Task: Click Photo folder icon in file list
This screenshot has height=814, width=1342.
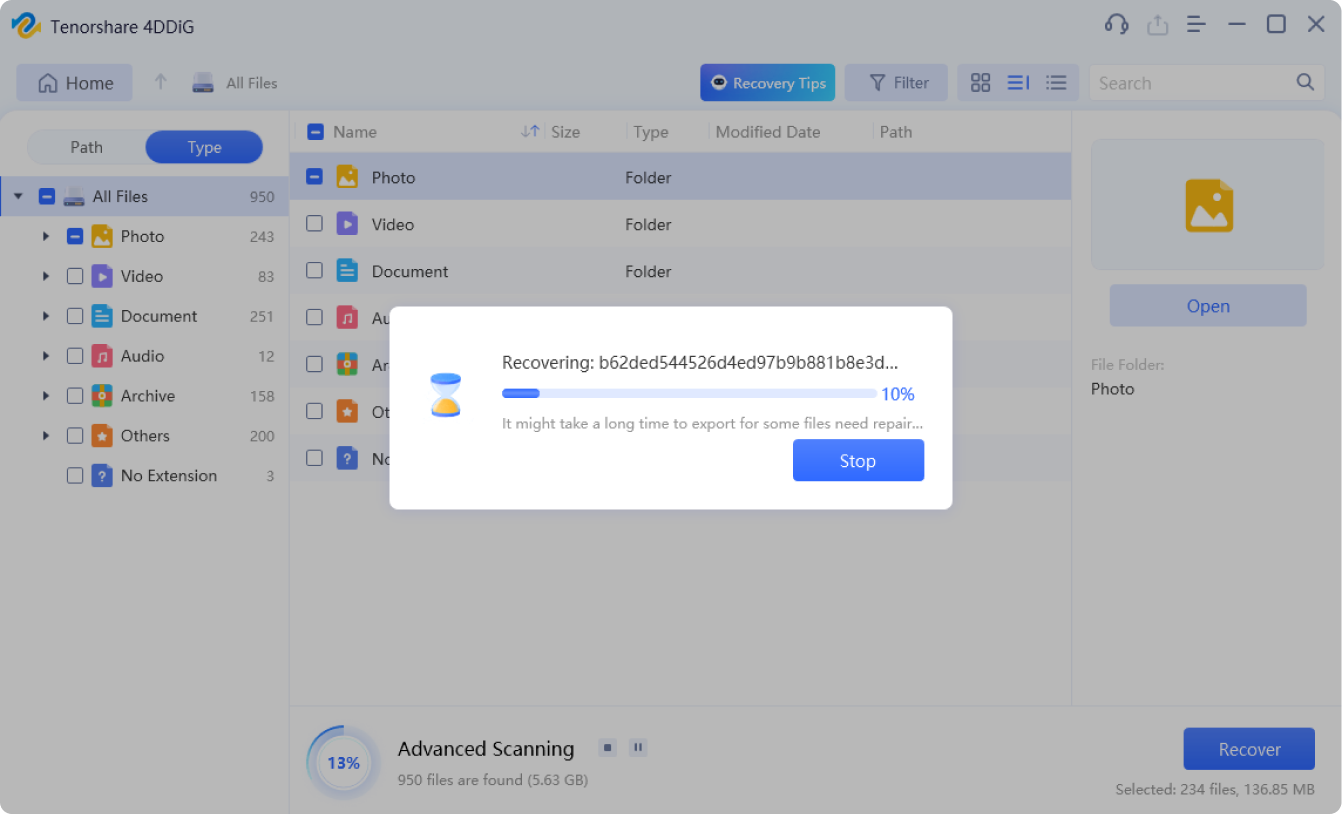Action: click(347, 177)
